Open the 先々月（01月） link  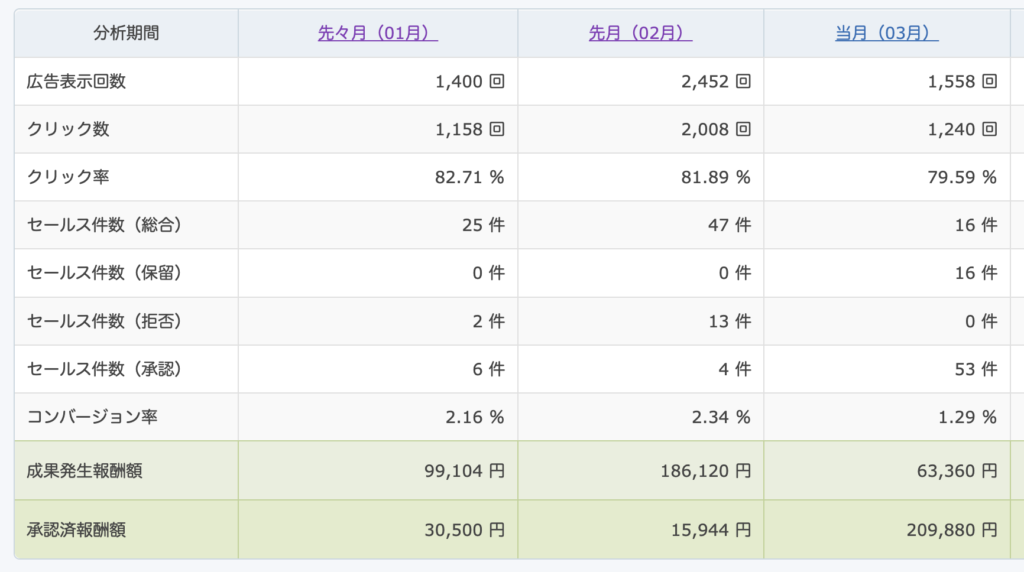coord(377,33)
